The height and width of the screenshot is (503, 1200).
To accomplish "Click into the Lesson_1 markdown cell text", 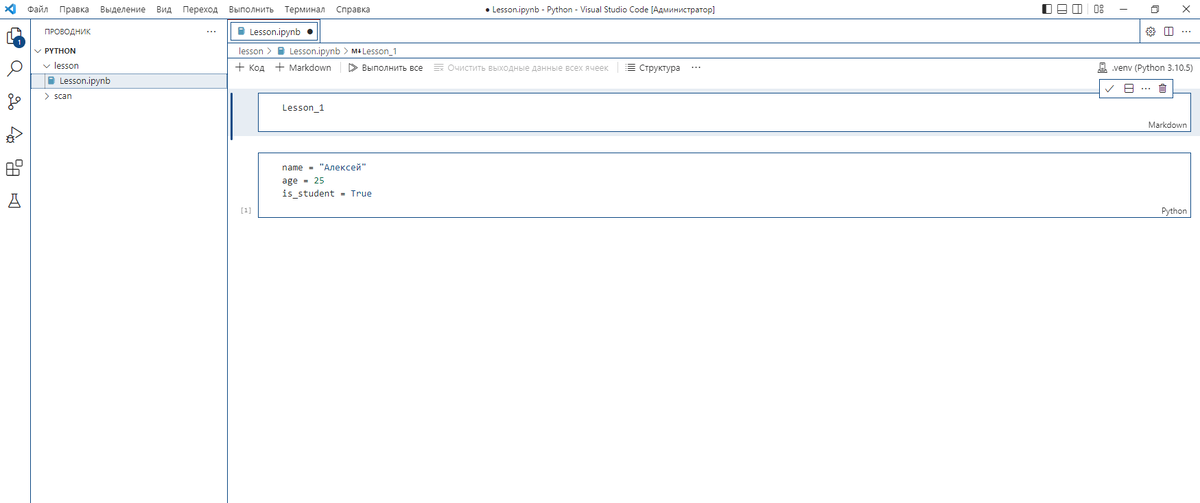I will point(303,107).
